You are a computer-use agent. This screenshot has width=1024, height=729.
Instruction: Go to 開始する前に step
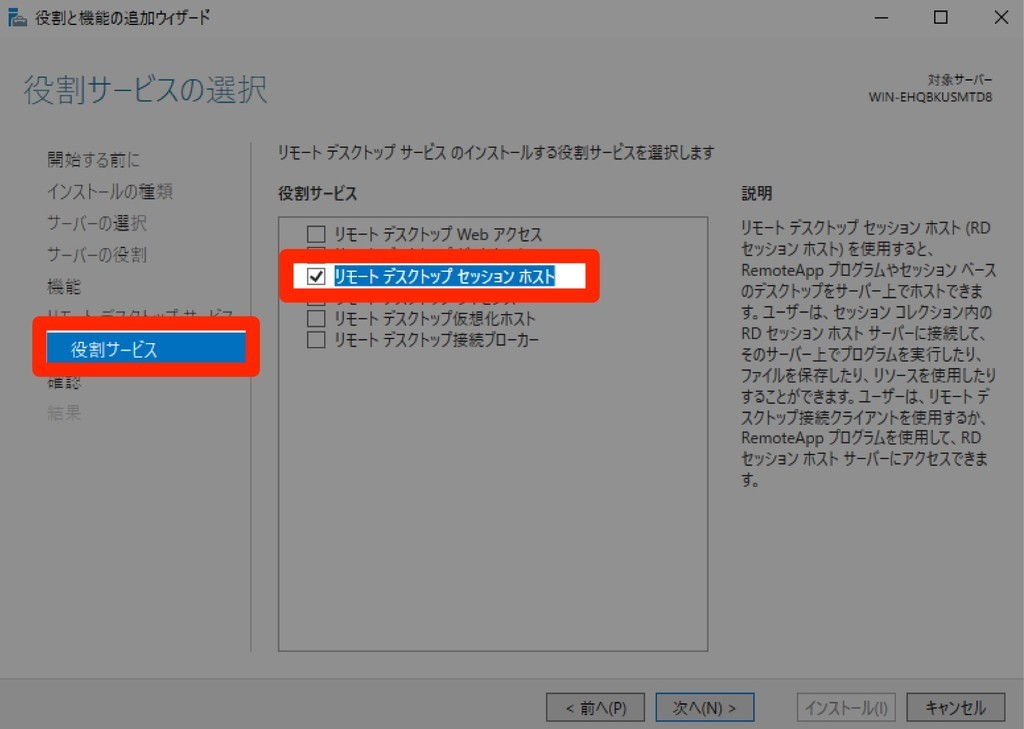pyautogui.click(x=93, y=159)
